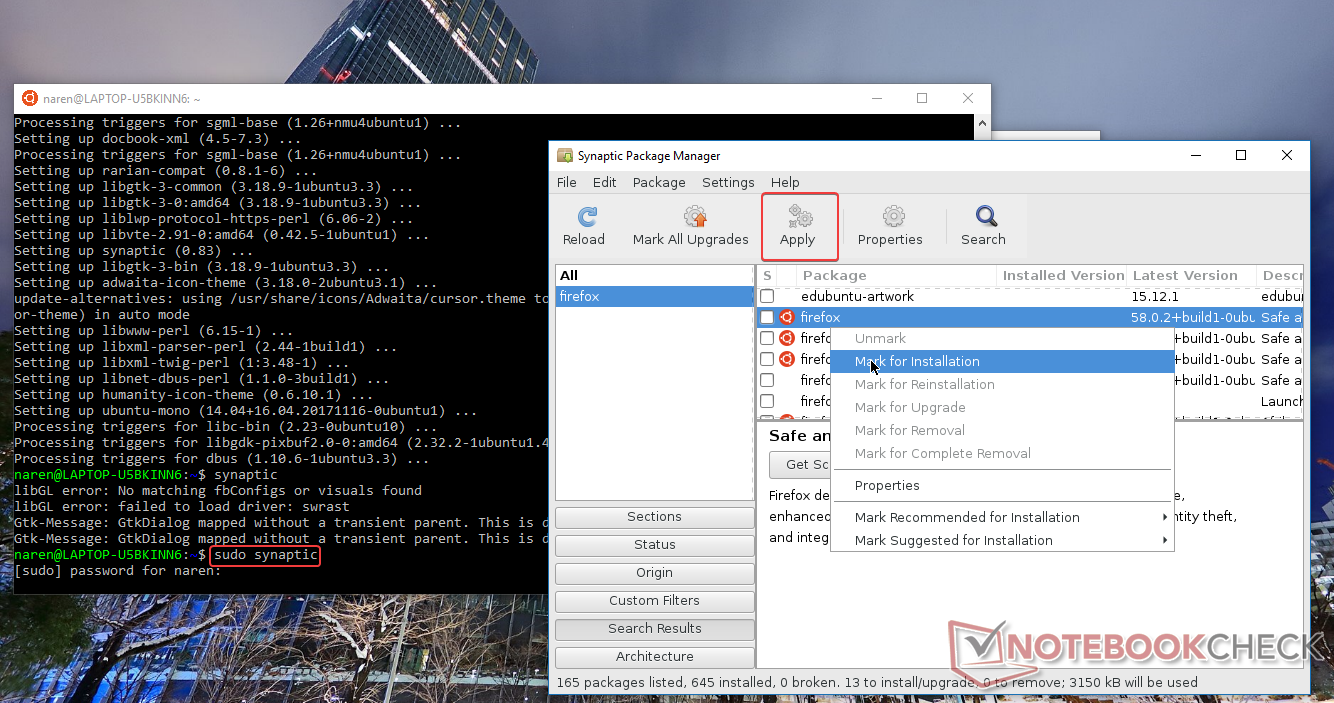1334x703 pixels.
Task: Tick the edubuntu-artwork status checkbox
Action: coord(767,296)
